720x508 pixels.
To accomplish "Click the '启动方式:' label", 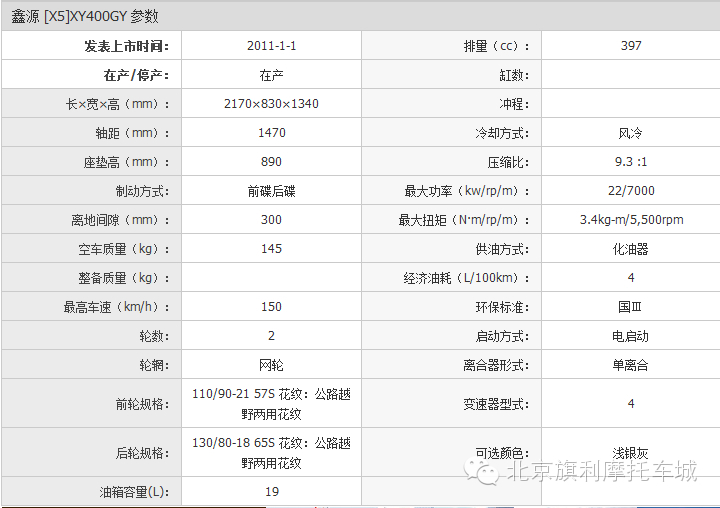I will (x=502, y=335).
